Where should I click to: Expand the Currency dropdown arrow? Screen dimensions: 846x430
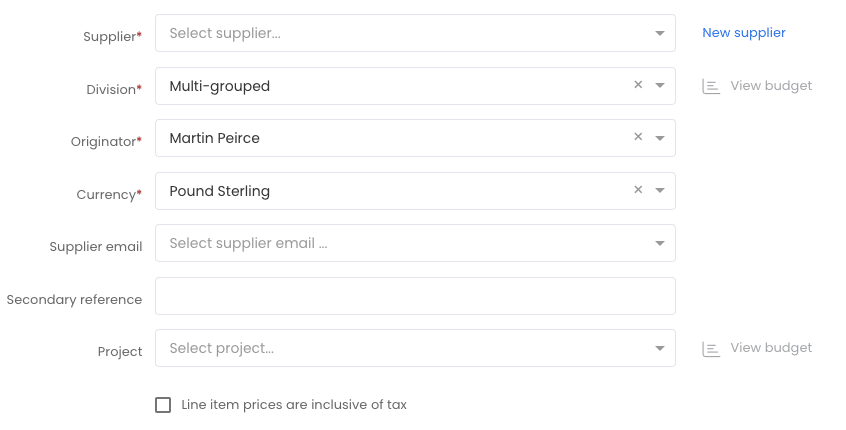[659, 190]
